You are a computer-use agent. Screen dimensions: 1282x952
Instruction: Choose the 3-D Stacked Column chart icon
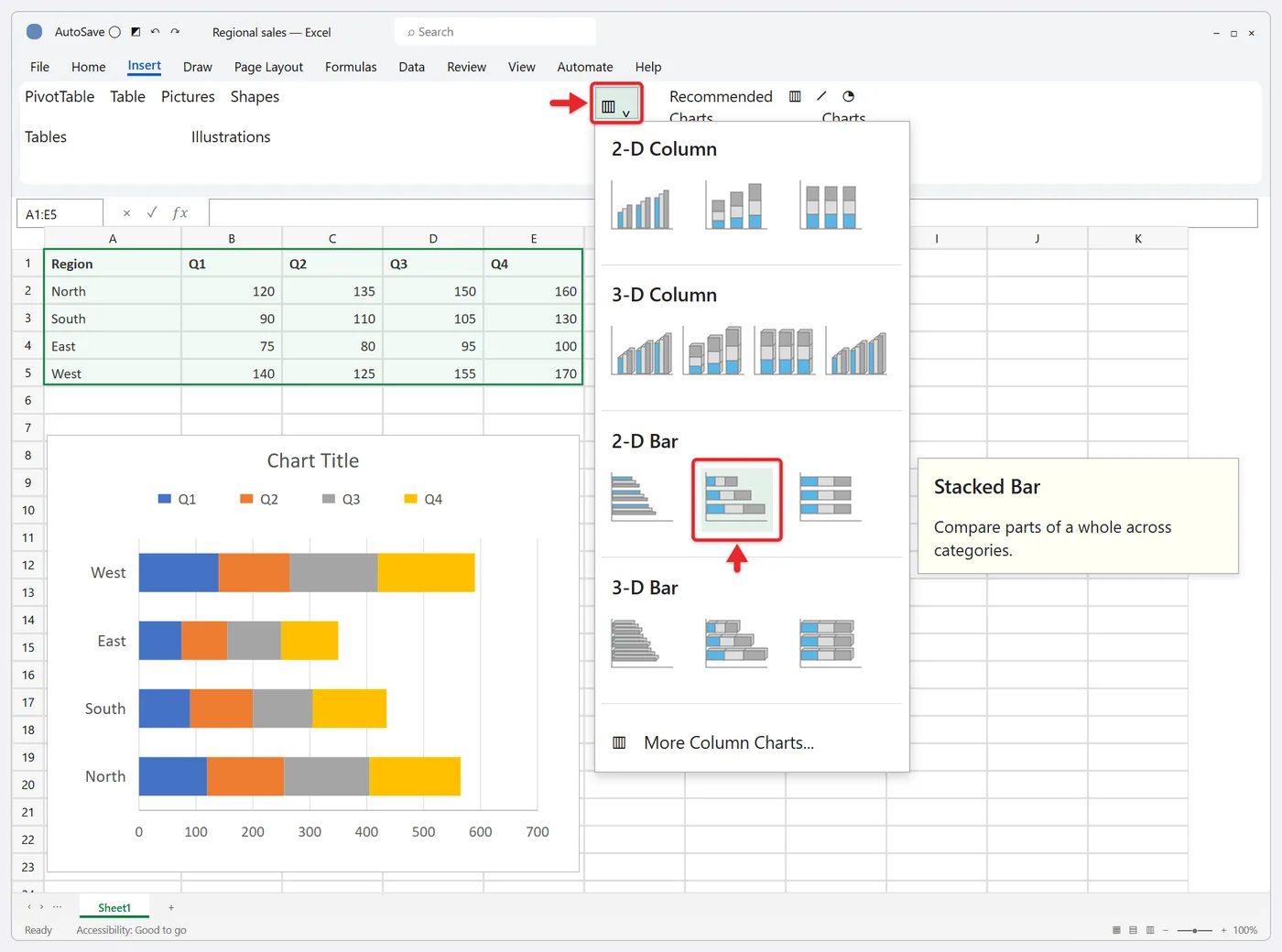click(713, 351)
